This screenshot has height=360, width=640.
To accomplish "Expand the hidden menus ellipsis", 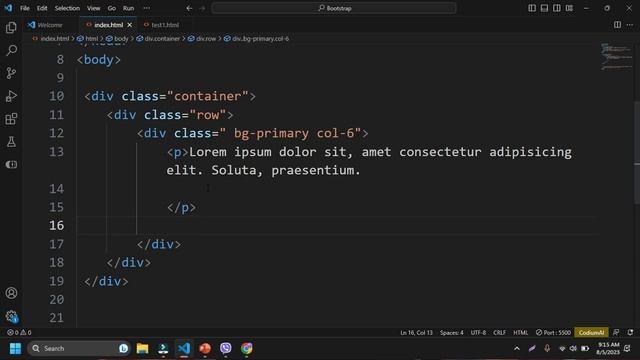I will [x=147, y=8].
